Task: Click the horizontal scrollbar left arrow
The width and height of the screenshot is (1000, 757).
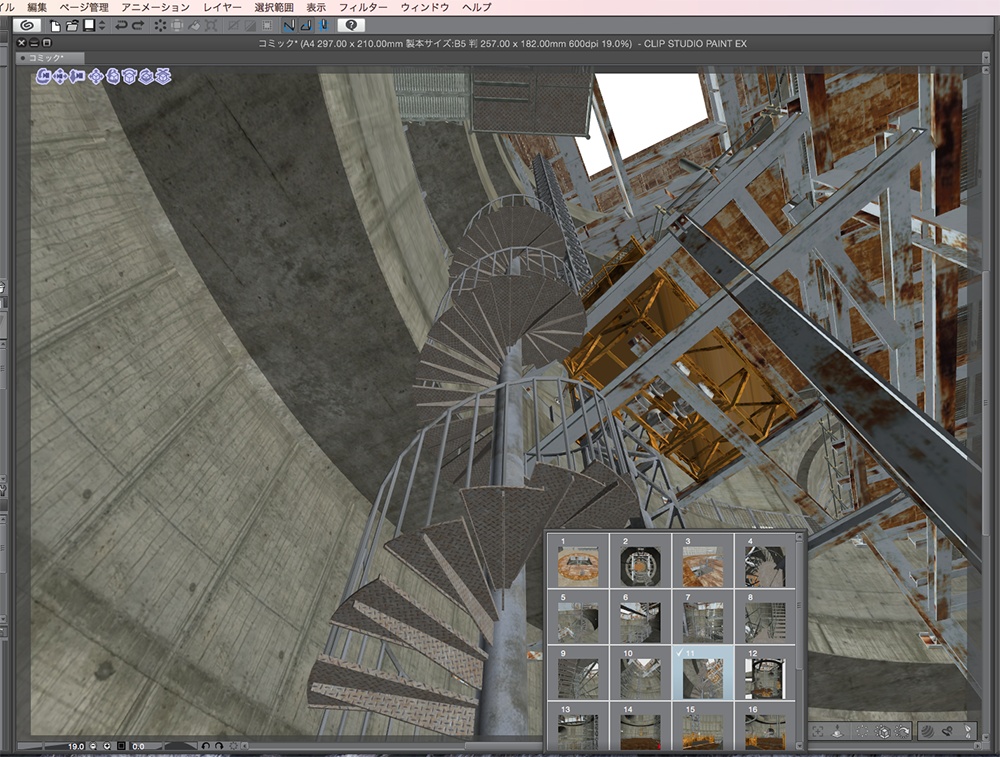Action: tap(244, 746)
